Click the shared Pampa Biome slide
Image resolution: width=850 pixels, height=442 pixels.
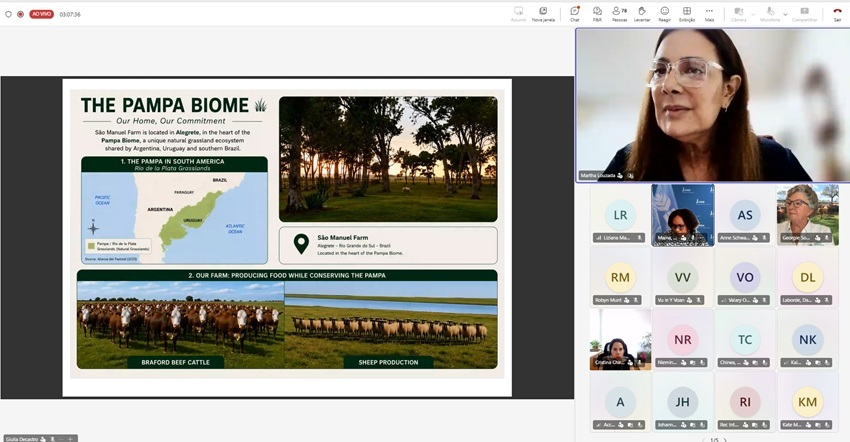(x=287, y=238)
